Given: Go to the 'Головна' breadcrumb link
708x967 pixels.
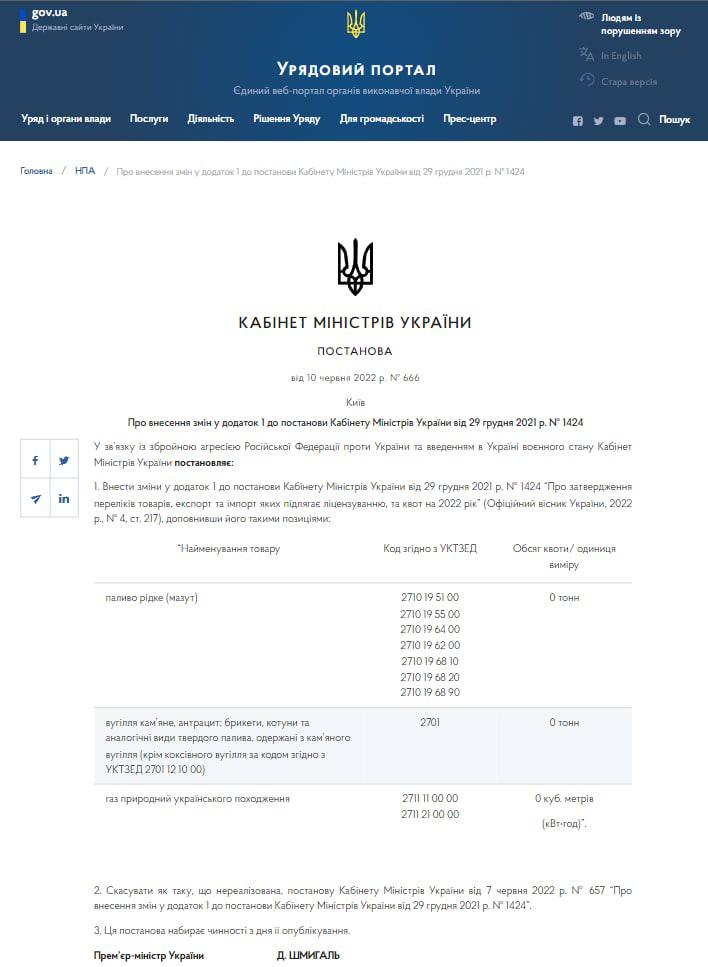Looking at the screenshot, I should (36, 171).
